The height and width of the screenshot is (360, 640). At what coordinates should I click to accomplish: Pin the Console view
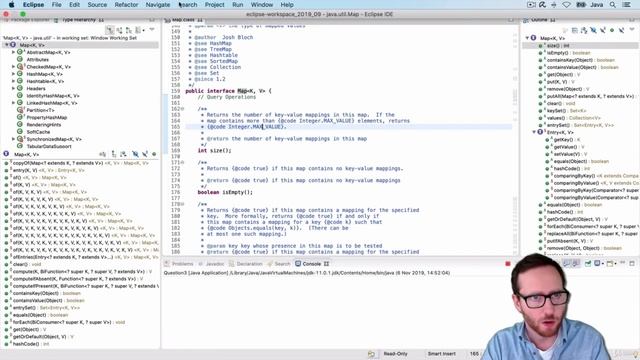[x=588, y=264]
